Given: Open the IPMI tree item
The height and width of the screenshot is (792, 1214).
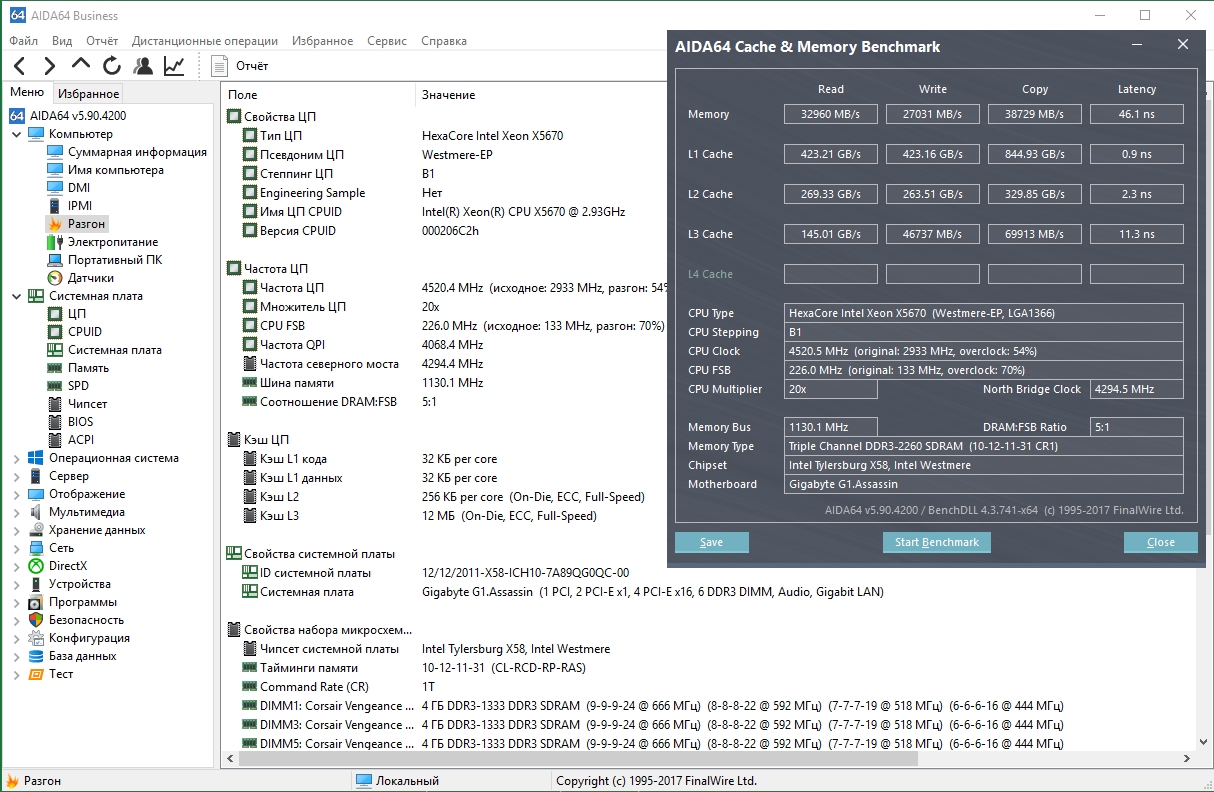Looking at the screenshot, I should 80,206.
